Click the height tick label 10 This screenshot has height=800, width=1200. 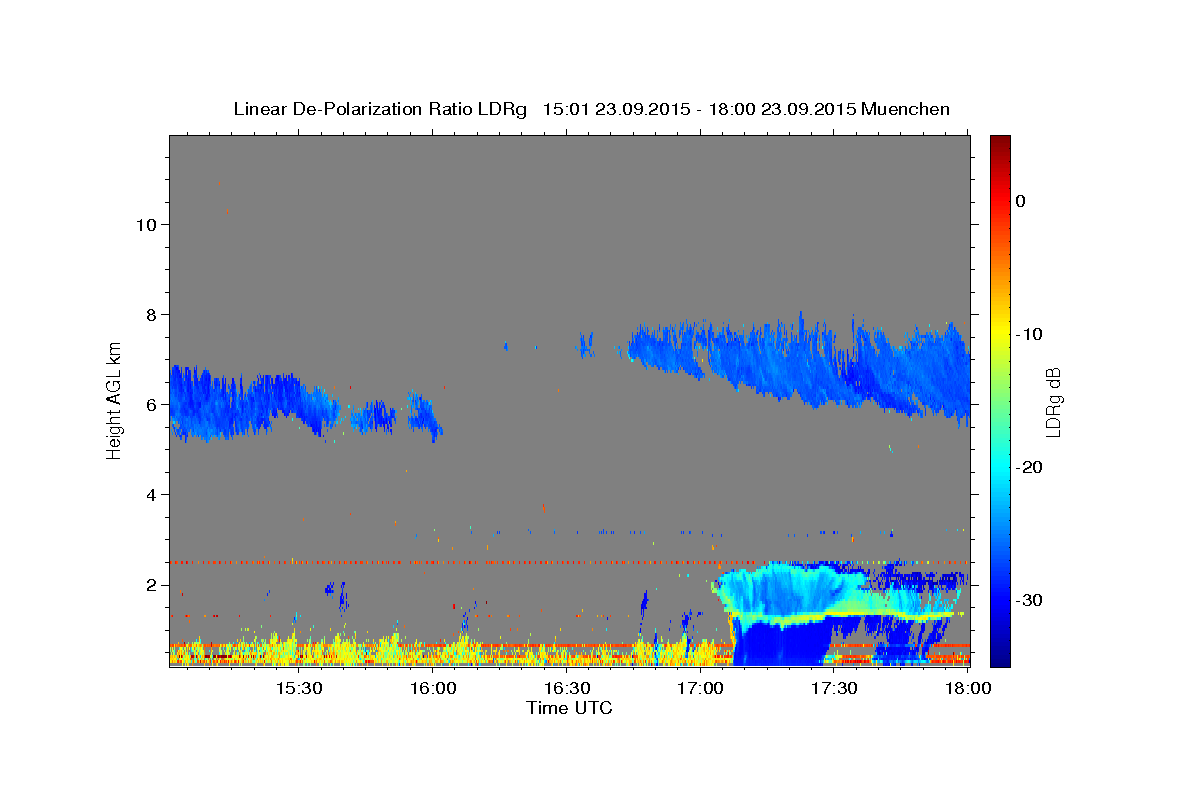(x=145, y=224)
